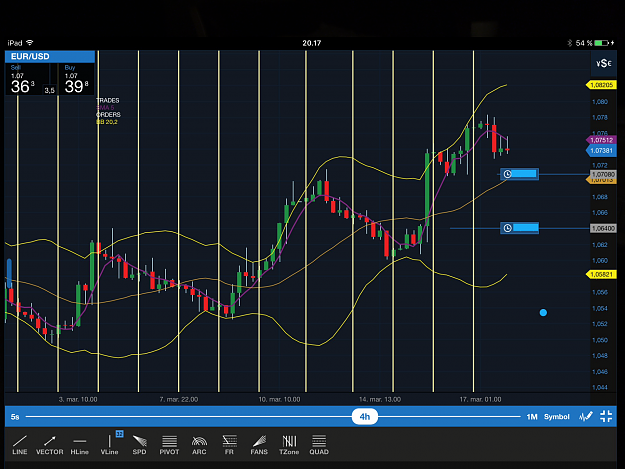Select the FR Fibonacci retracement tool
This screenshot has height=469, width=625.
229,445
